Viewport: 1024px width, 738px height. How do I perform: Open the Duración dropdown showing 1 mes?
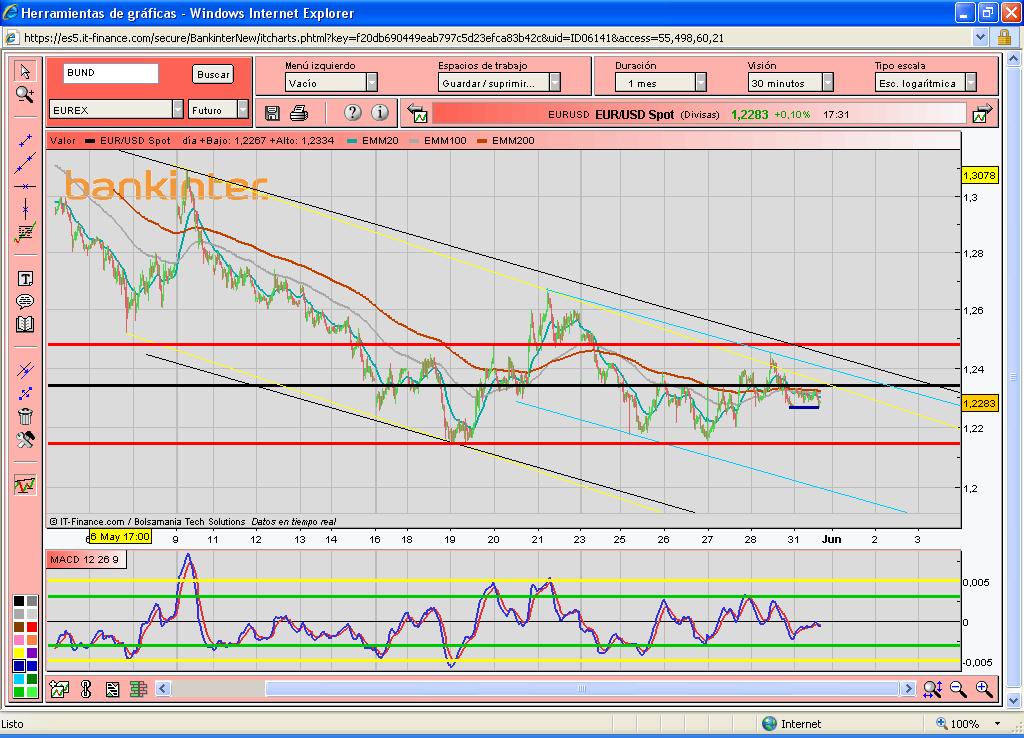pyautogui.click(x=700, y=83)
